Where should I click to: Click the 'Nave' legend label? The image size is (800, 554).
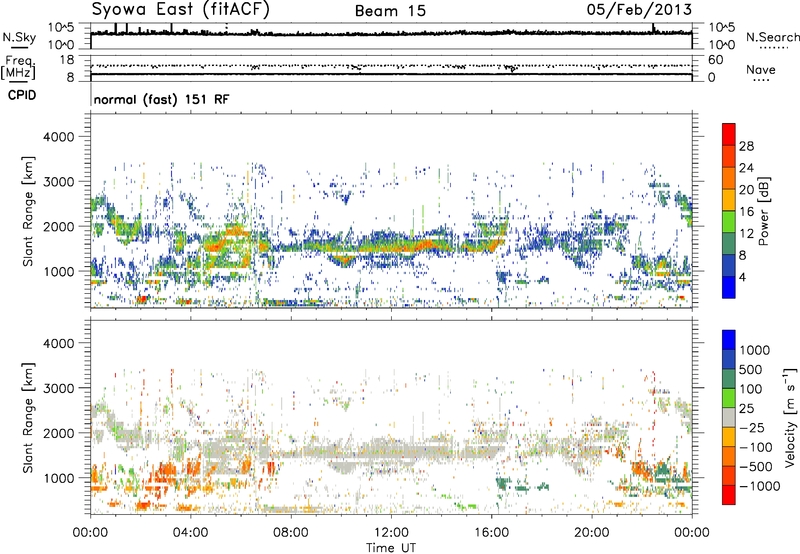[x=761, y=70]
